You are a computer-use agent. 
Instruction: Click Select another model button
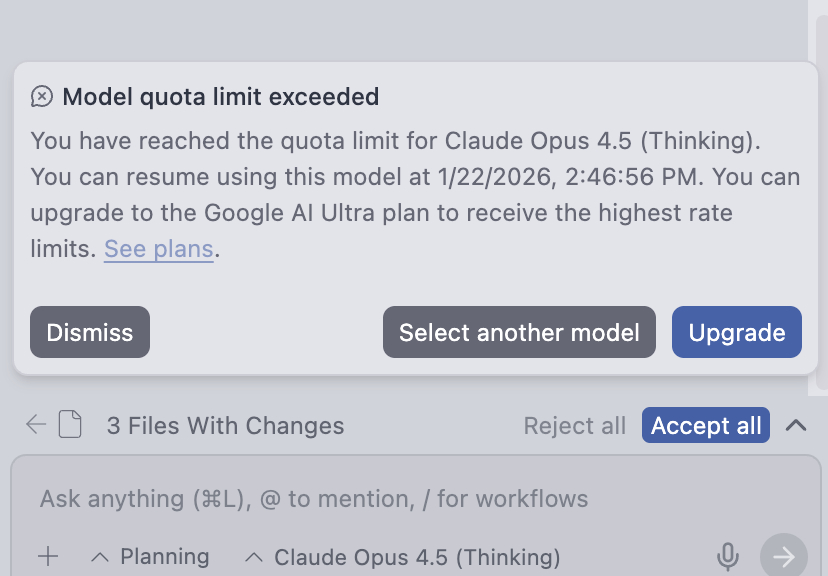click(x=519, y=332)
